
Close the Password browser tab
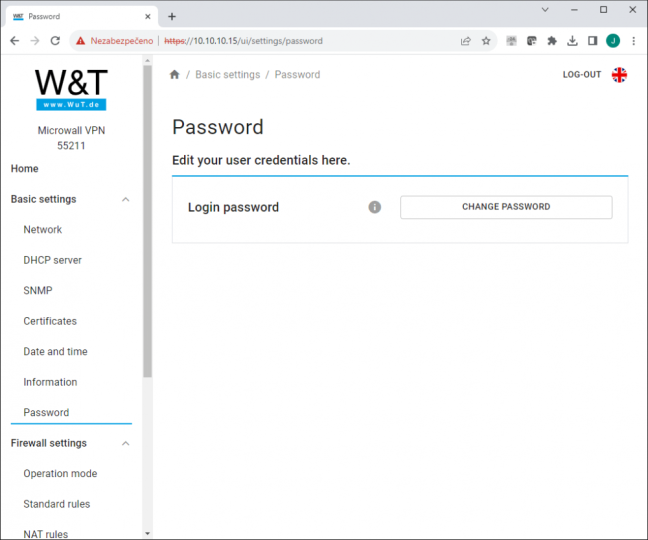pyautogui.click(x=148, y=17)
